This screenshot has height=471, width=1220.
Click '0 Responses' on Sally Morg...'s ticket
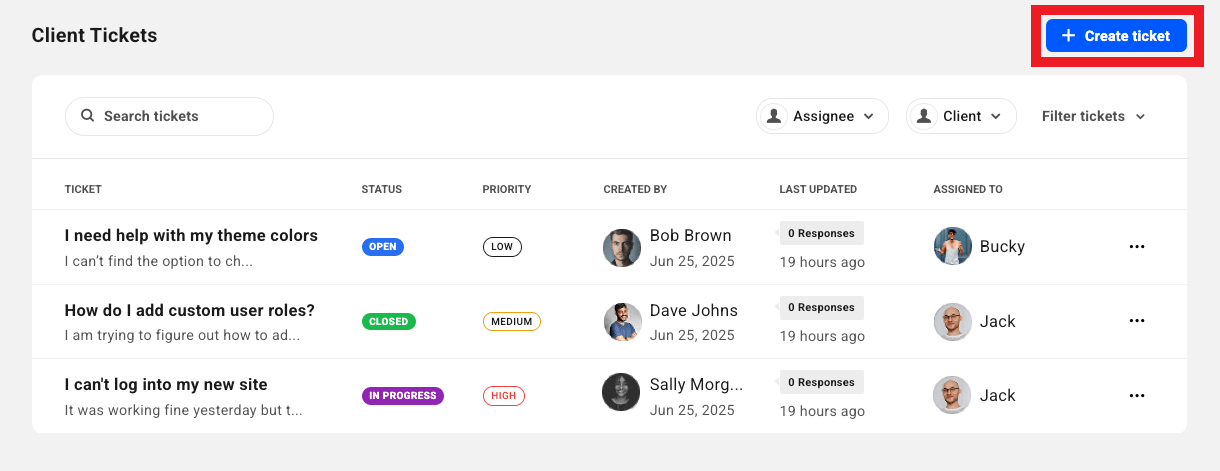coord(822,382)
